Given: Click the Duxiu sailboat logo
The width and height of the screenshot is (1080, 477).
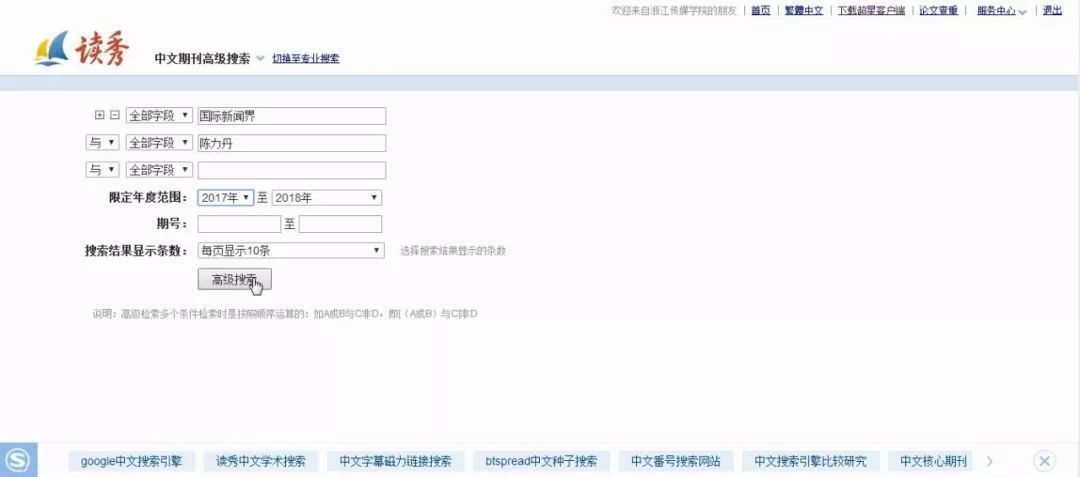Looking at the screenshot, I should [81, 49].
